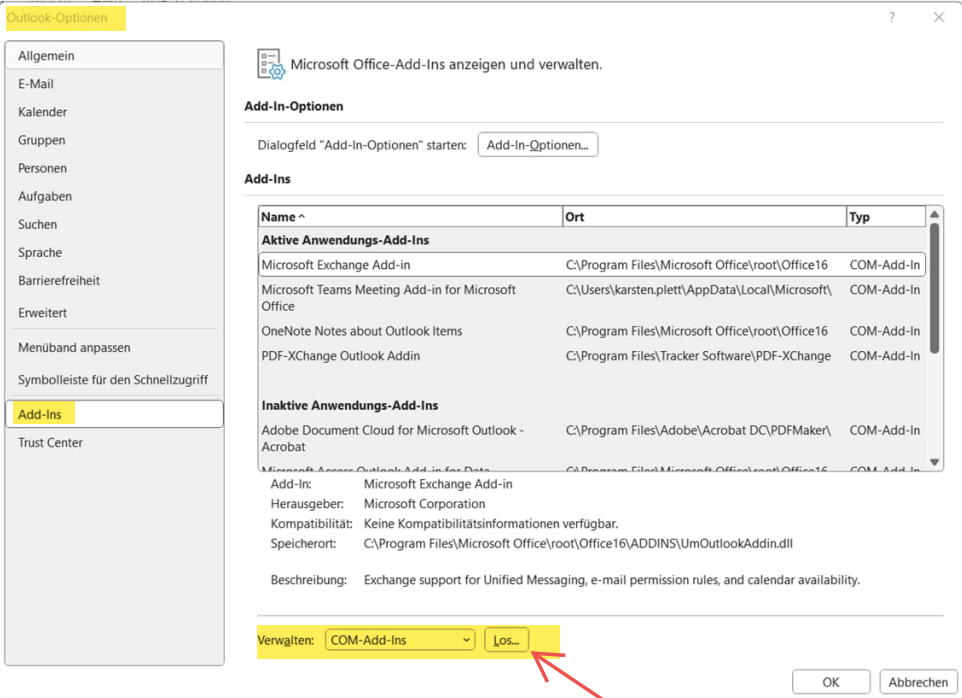962x698 pixels.
Task: Close the Outlook-Optionen dialog
Action: click(939, 18)
